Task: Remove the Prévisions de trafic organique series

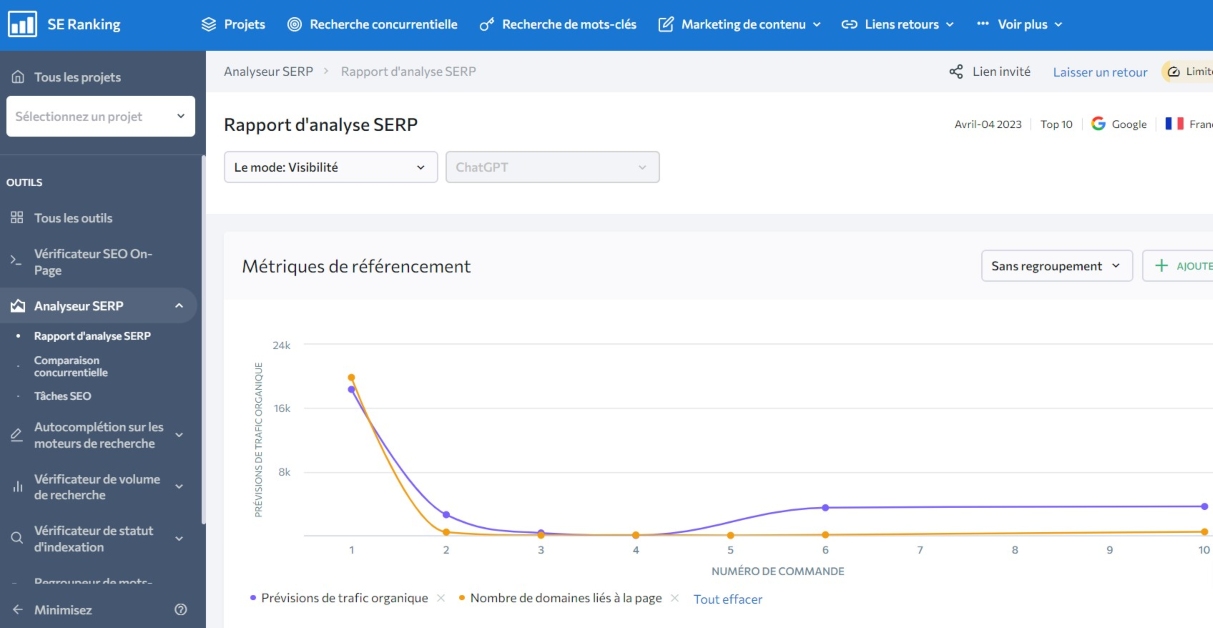Action: coord(441,598)
